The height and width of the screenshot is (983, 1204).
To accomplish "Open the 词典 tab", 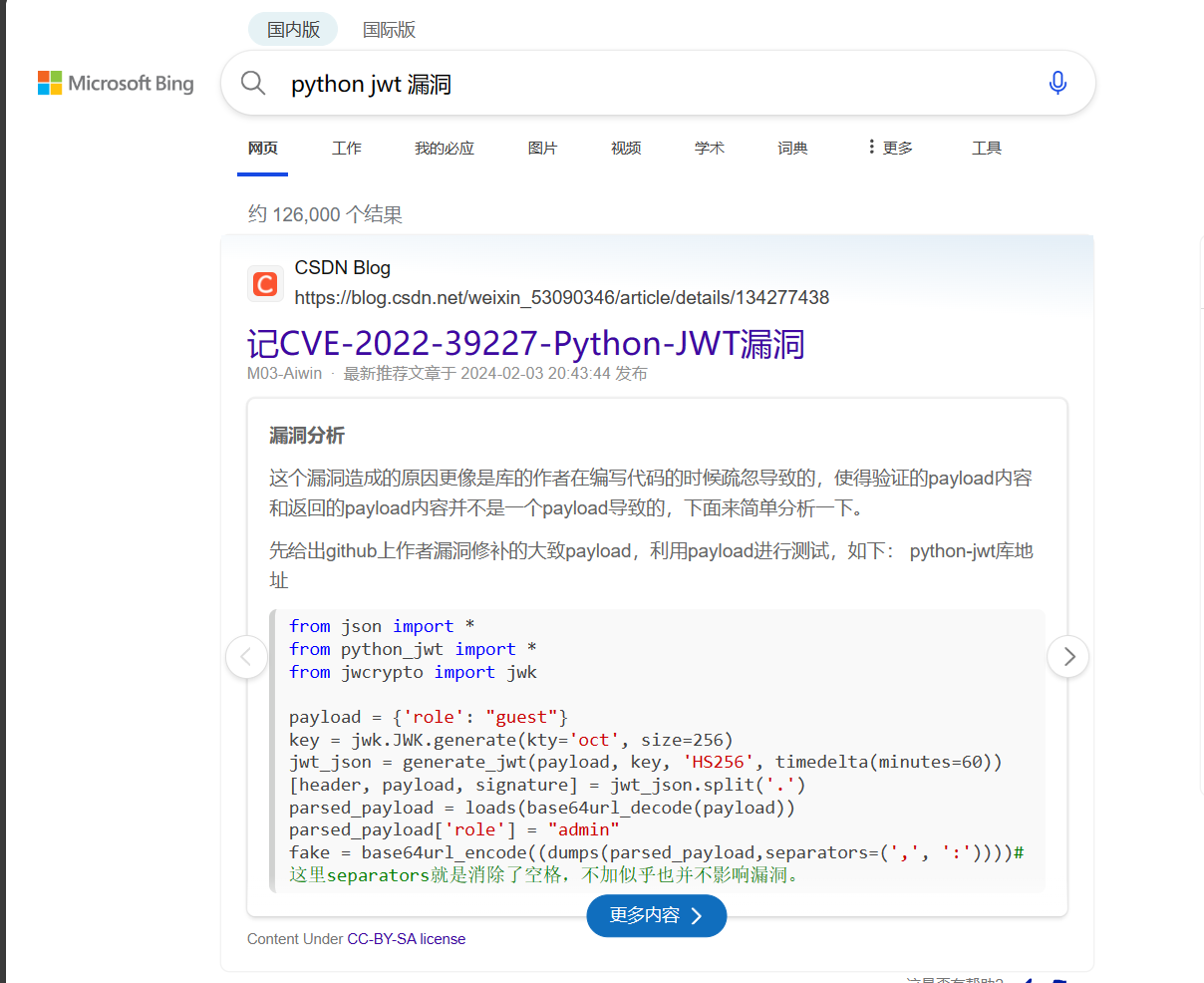I will [792, 148].
